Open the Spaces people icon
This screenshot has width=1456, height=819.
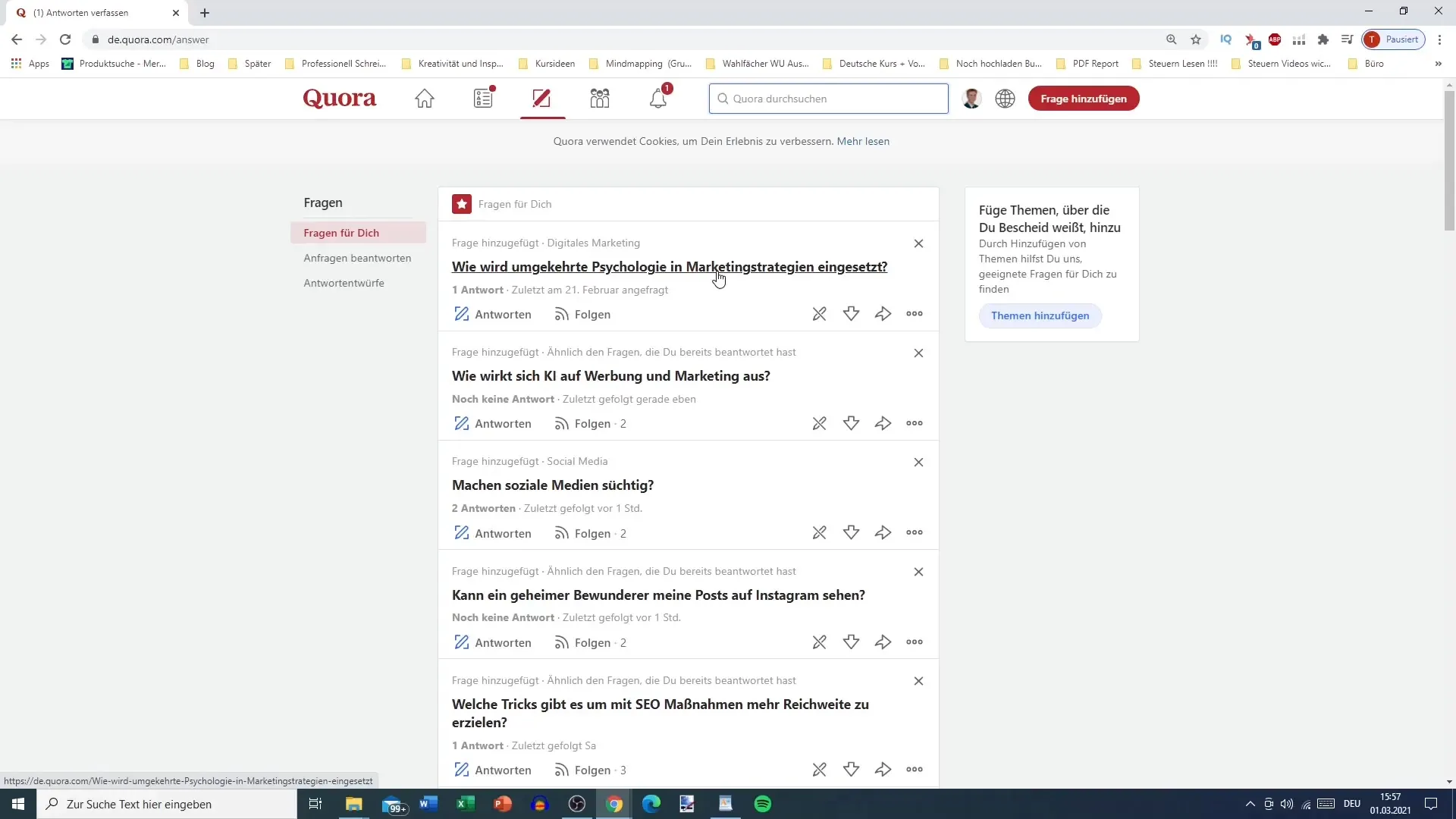[600, 99]
